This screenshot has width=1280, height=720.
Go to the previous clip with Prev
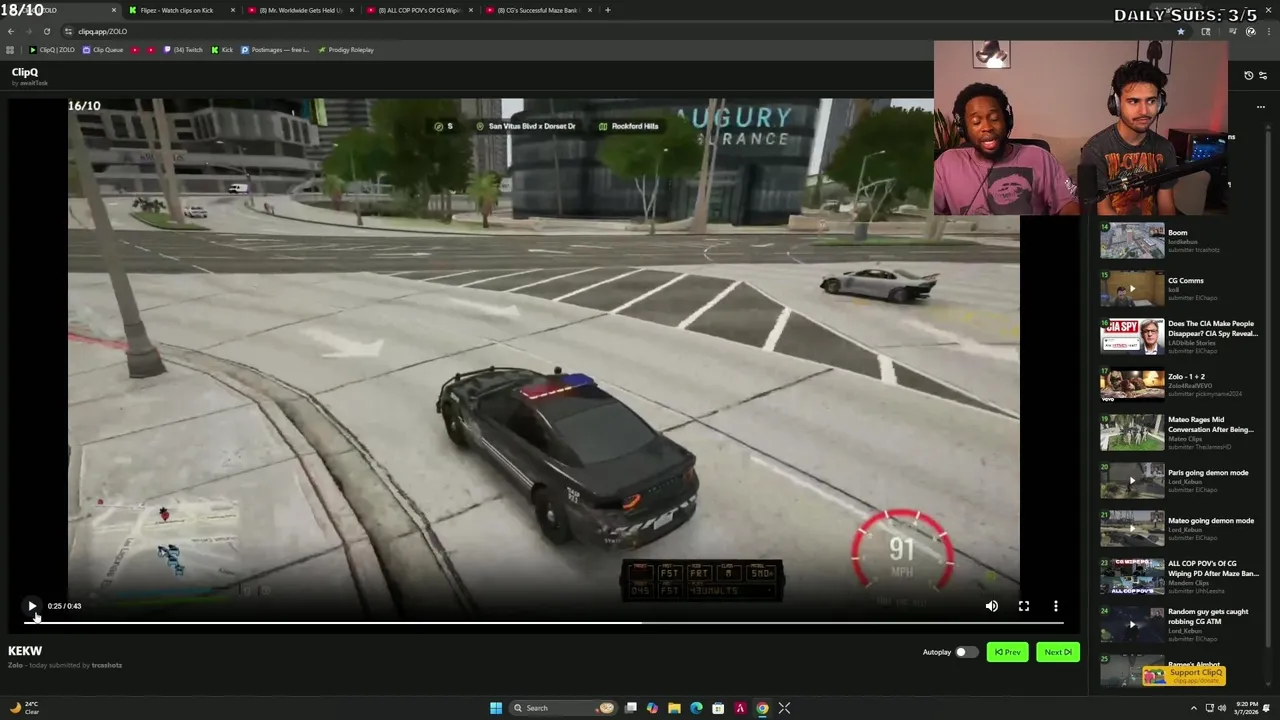(x=1008, y=652)
